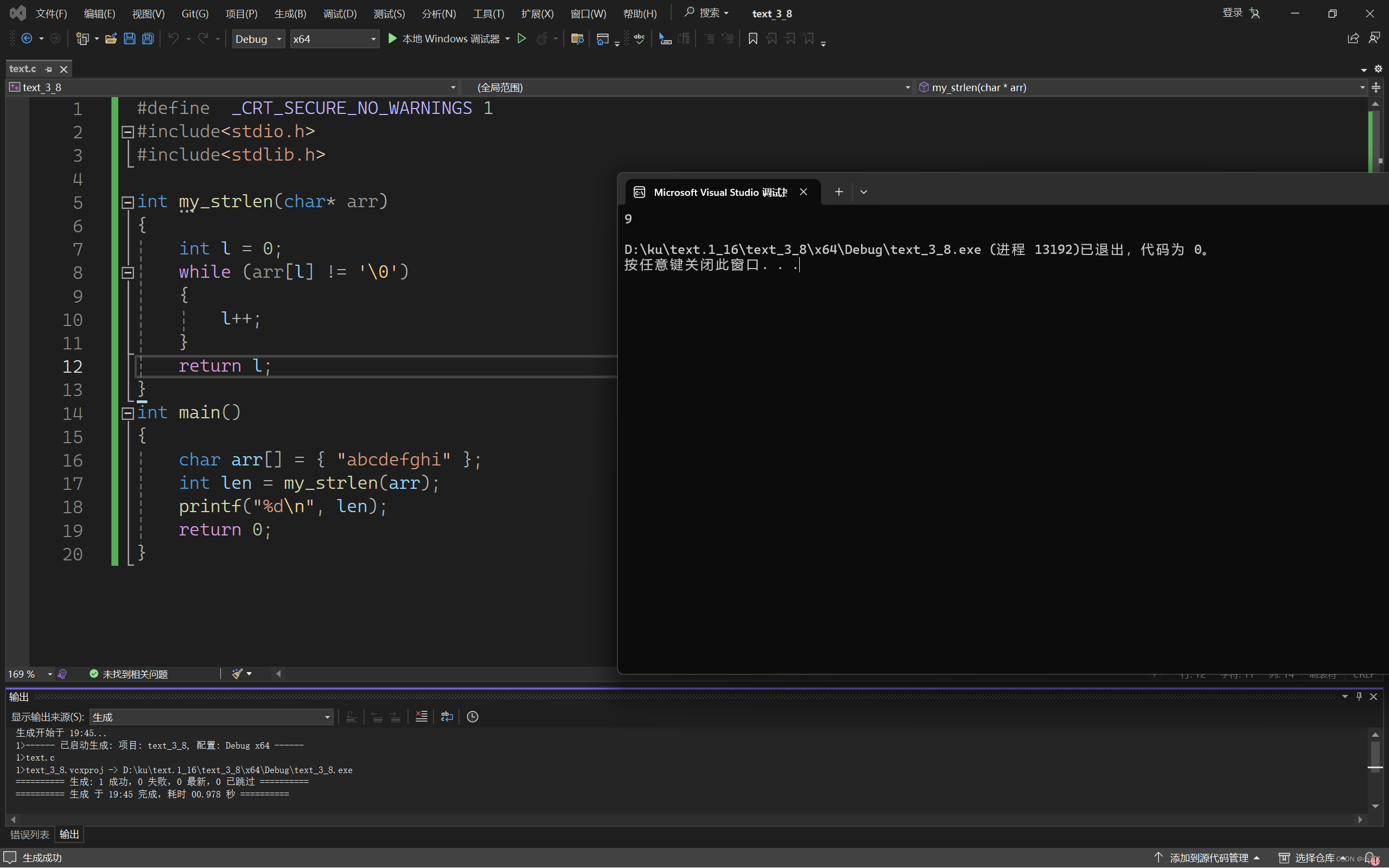The width and height of the screenshot is (1389, 868).
Task: Toggle the pin on the text.c tab
Action: point(49,69)
